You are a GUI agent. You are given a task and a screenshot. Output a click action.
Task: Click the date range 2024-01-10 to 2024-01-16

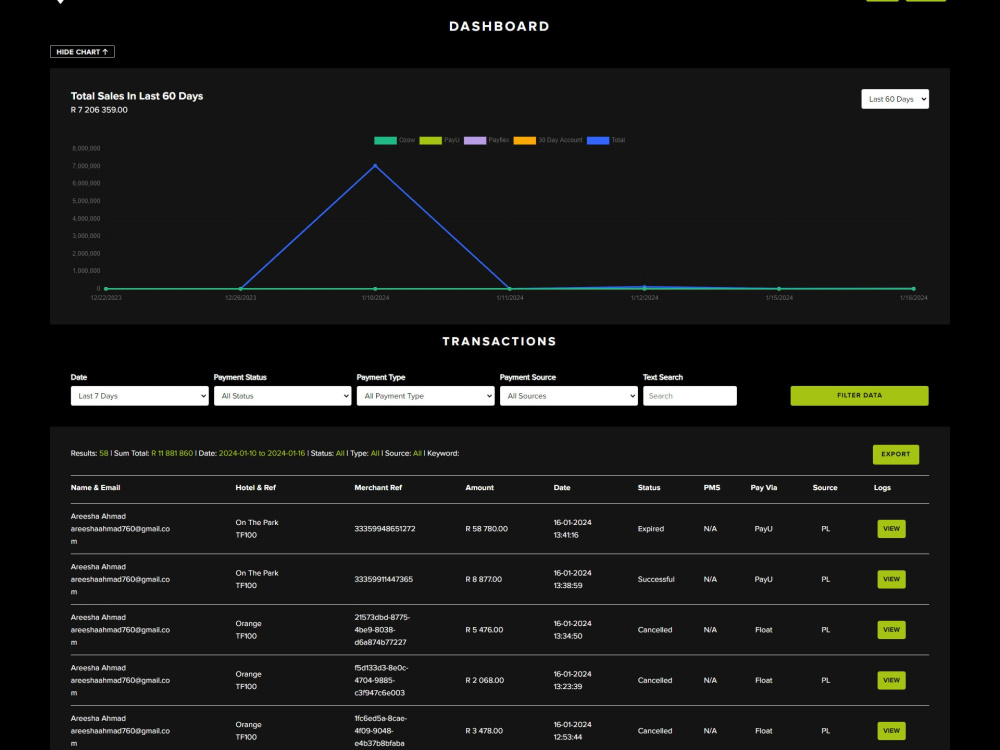pyautogui.click(x=261, y=453)
